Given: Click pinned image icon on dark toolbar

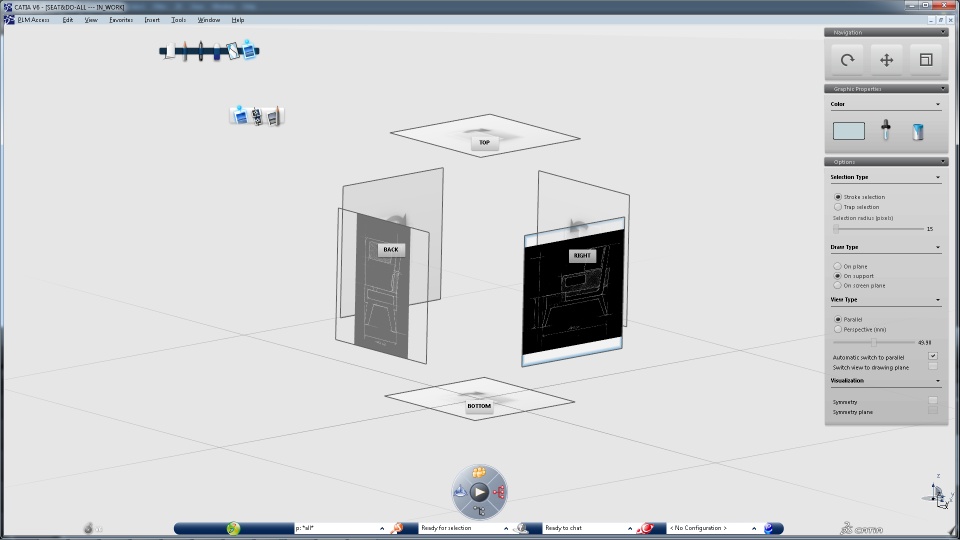Looking at the screenshot, I should [x=249, y=50].
